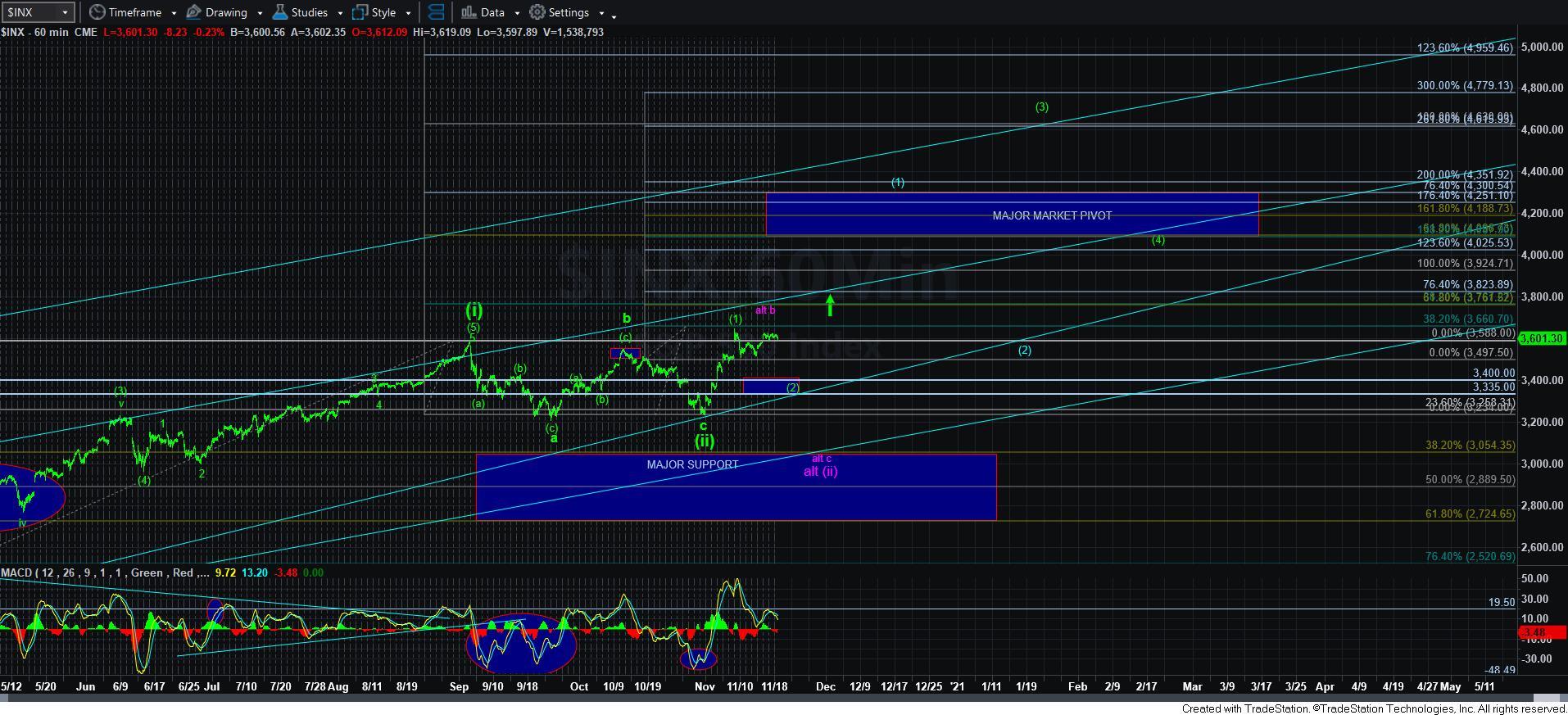Expand the Settings dropdown arrow
This screenshot has width=1568, height=715.
point(601,13)
